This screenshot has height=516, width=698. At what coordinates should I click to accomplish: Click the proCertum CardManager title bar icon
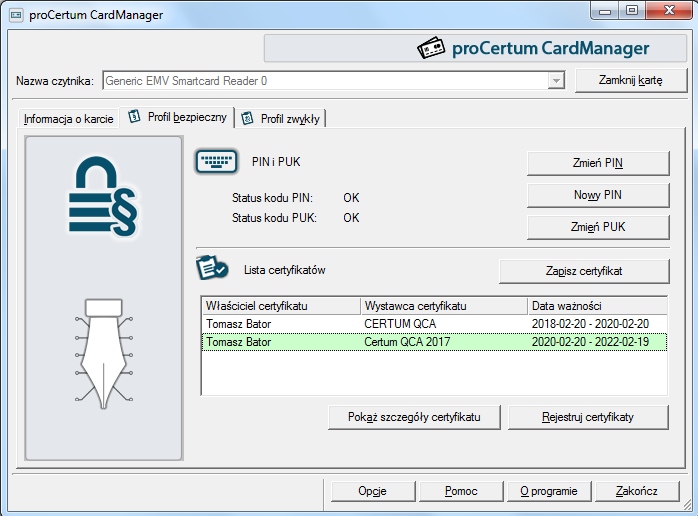16,15
